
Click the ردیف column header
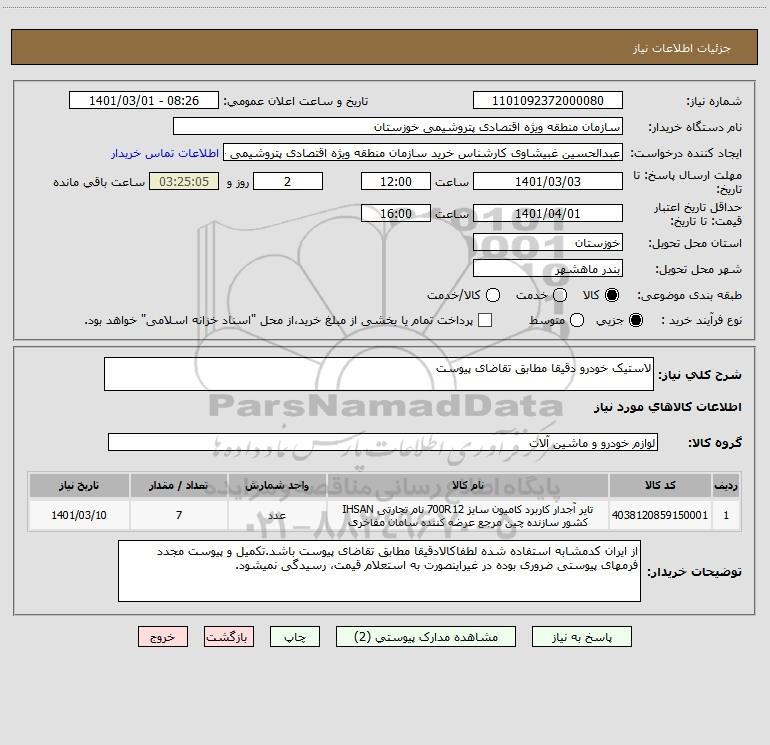click(726, 485)
